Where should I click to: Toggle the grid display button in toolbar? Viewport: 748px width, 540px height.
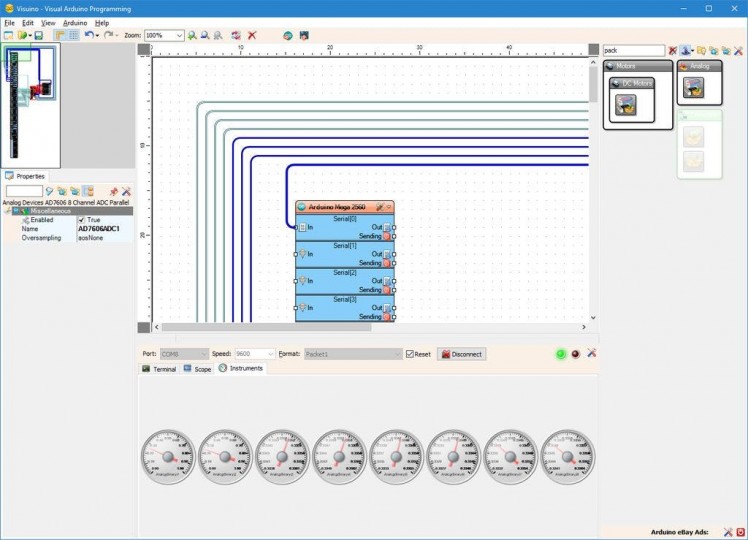click(73, 35)
